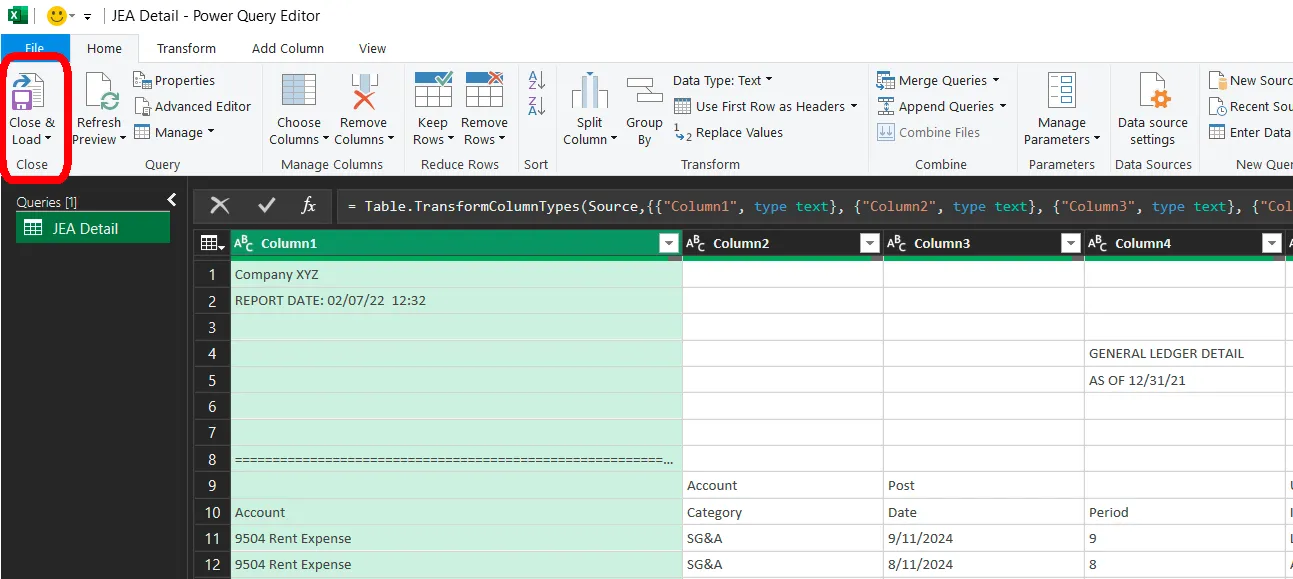Select '9504 Rent Expense' in row 12
1293x579 pixels.
coord(456,564)
